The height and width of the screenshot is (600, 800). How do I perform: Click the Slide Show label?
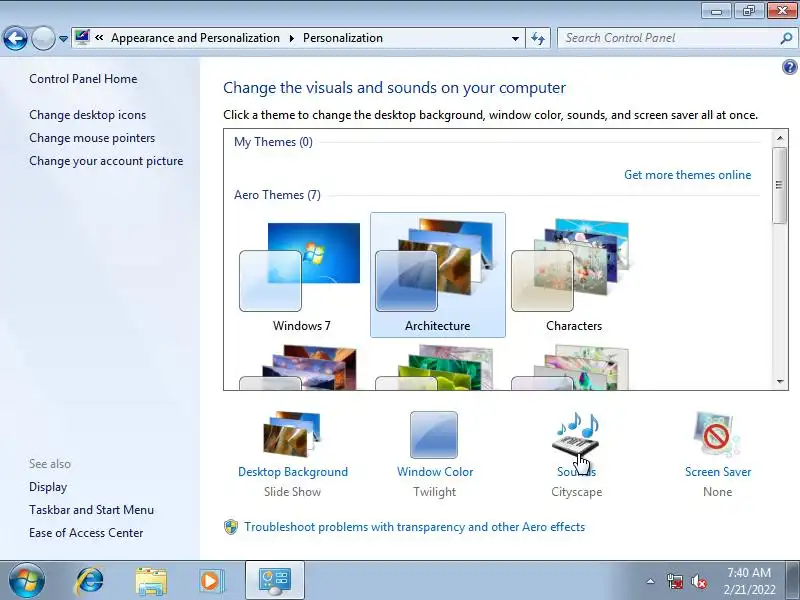point(292,492)
